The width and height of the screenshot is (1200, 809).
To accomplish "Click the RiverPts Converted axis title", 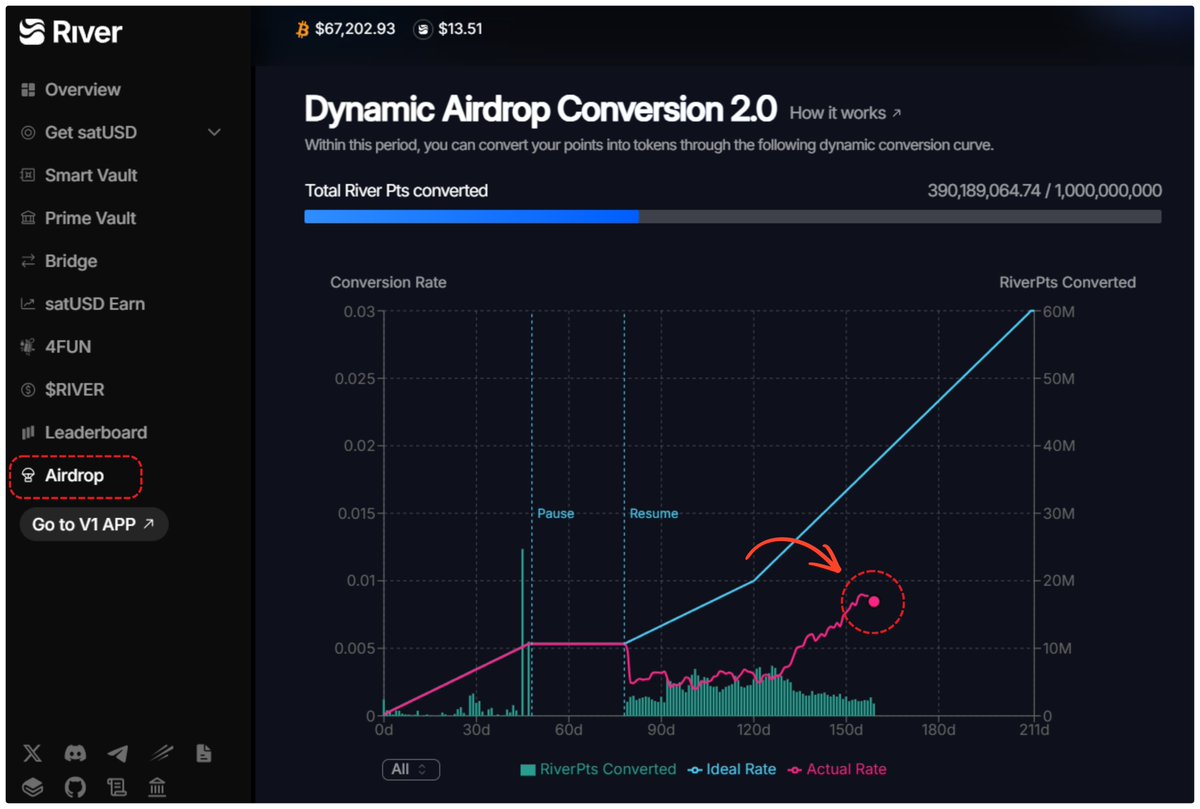I will (x=1068, y=282).
